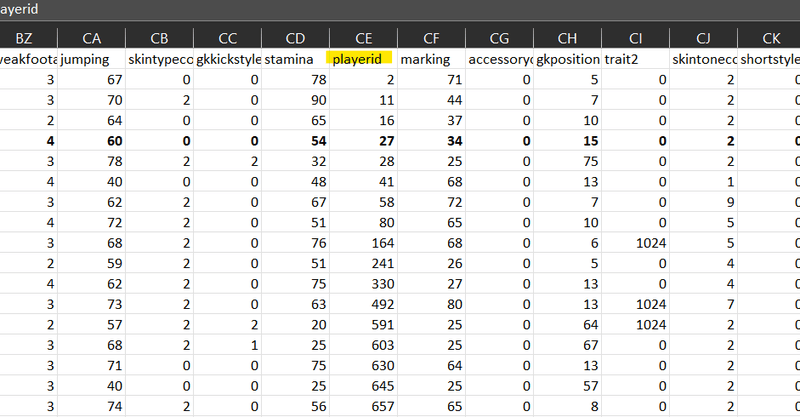Screen dimensions: 800x417
Task: Select the gkkickstyle header cell
Action: click(x=226, y=60)
